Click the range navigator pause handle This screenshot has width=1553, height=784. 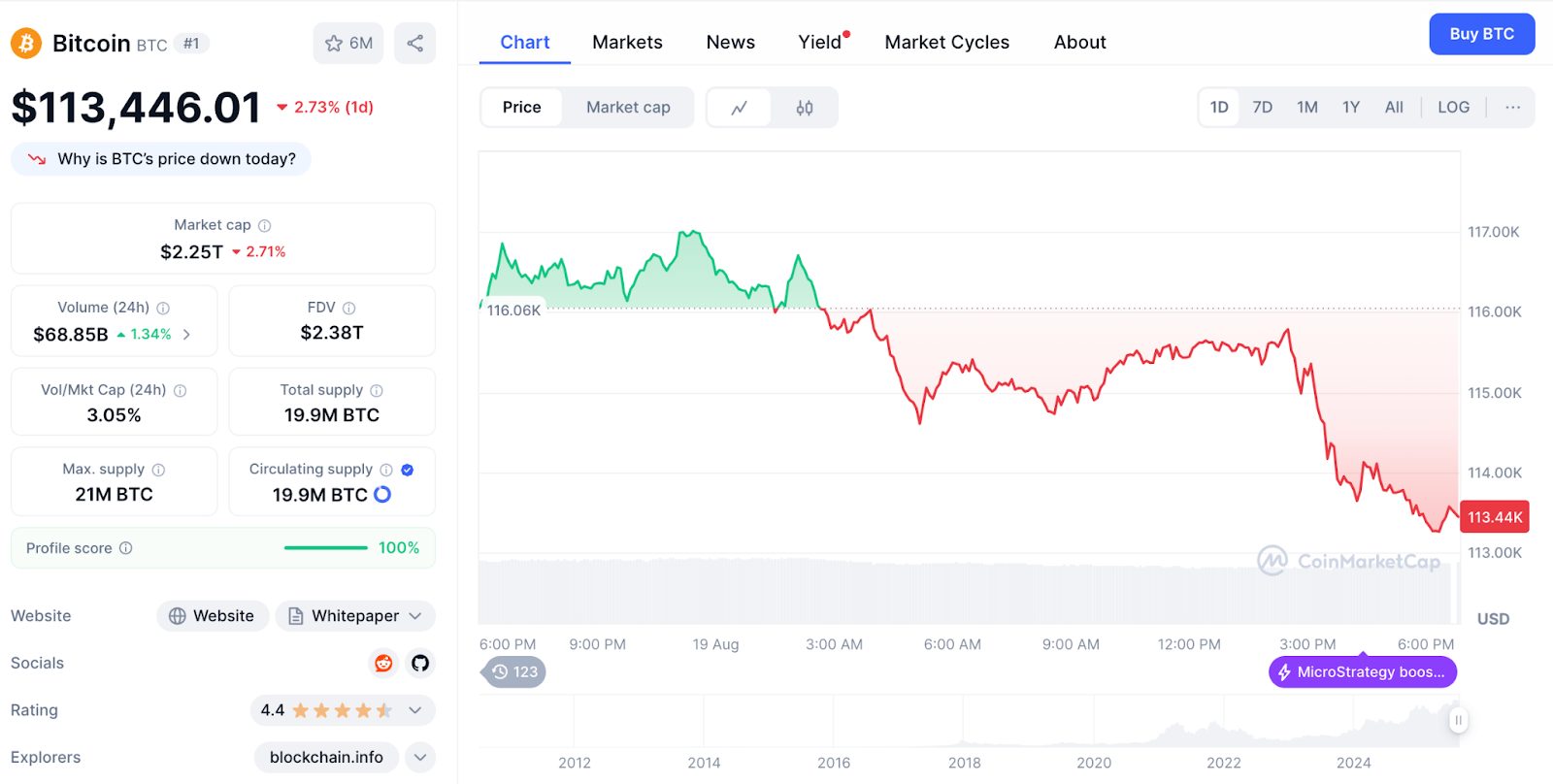point(1458,720)
